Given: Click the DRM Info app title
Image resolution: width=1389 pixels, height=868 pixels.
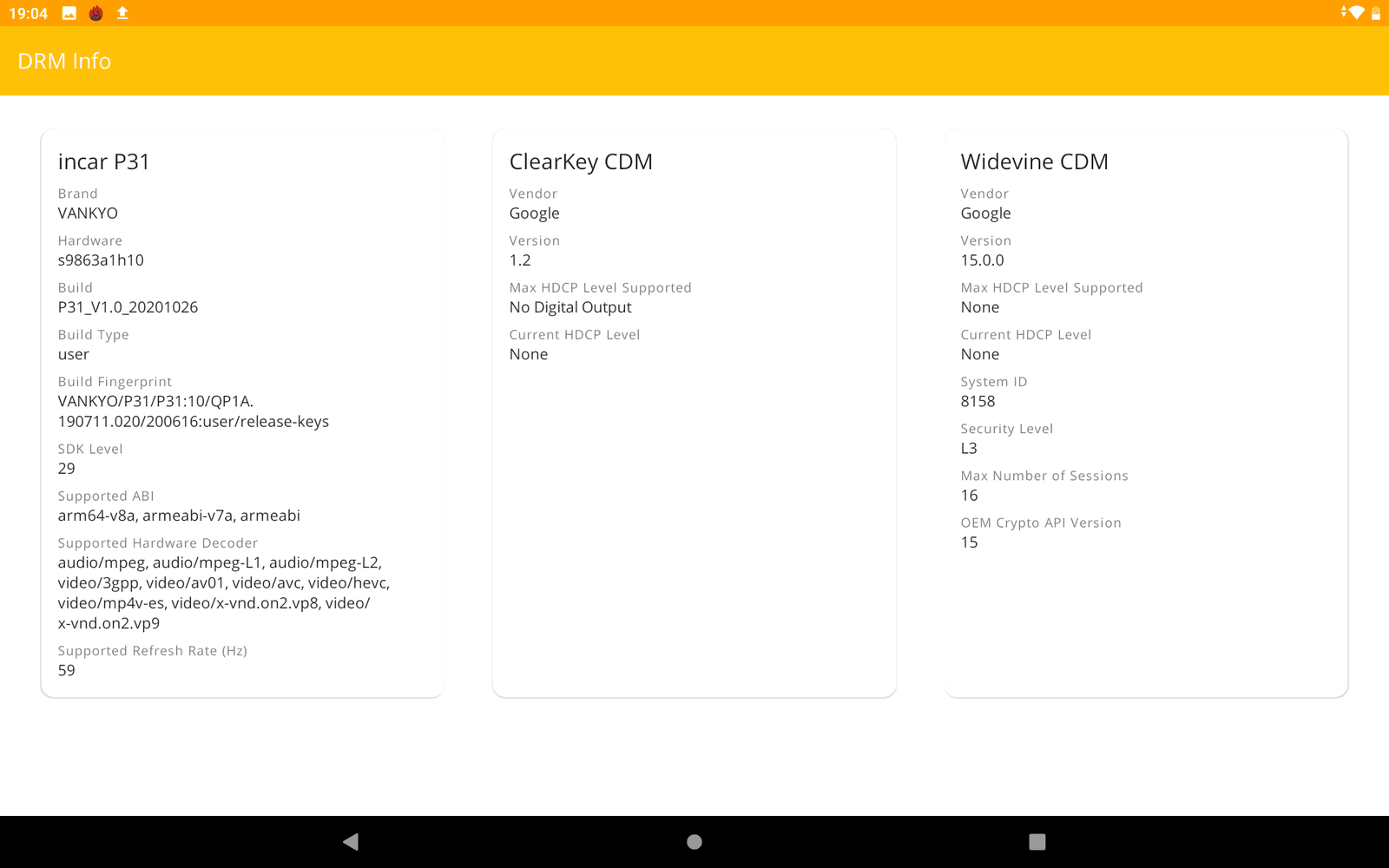Looking at the screenshot, I should [64, 61].
